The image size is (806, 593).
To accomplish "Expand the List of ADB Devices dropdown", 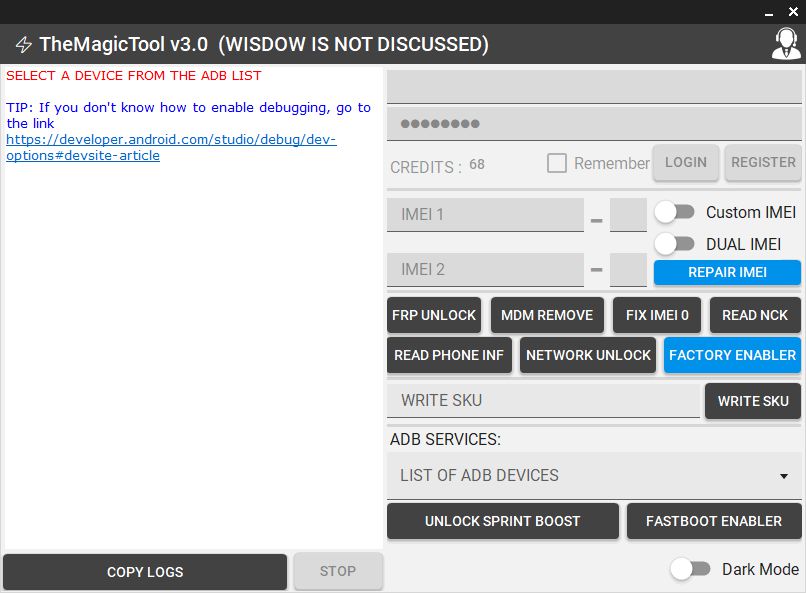I will coord(594,475).
